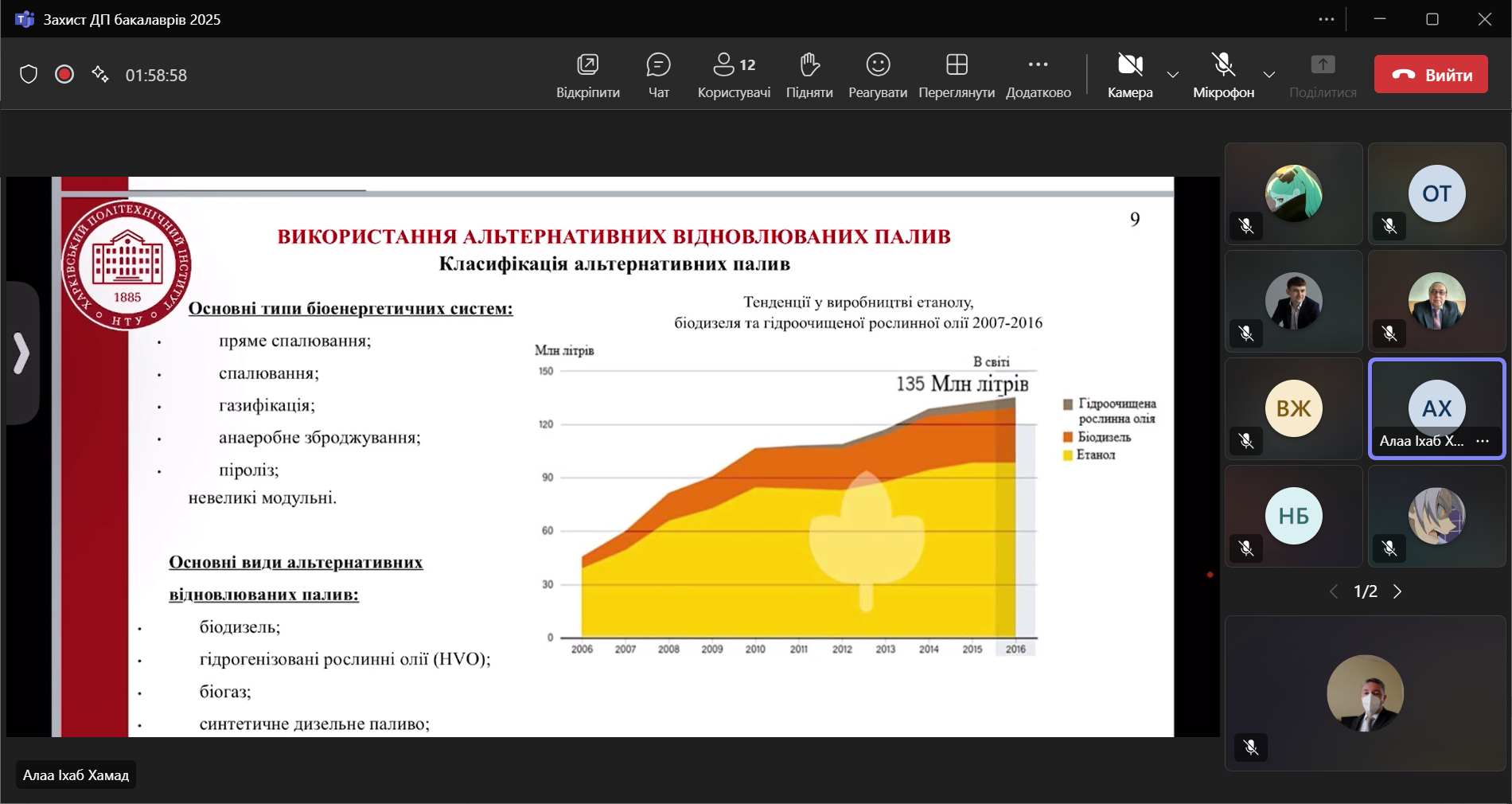Show the participants list (Користувачі)
1512x804 pixels.
[734, 75]
